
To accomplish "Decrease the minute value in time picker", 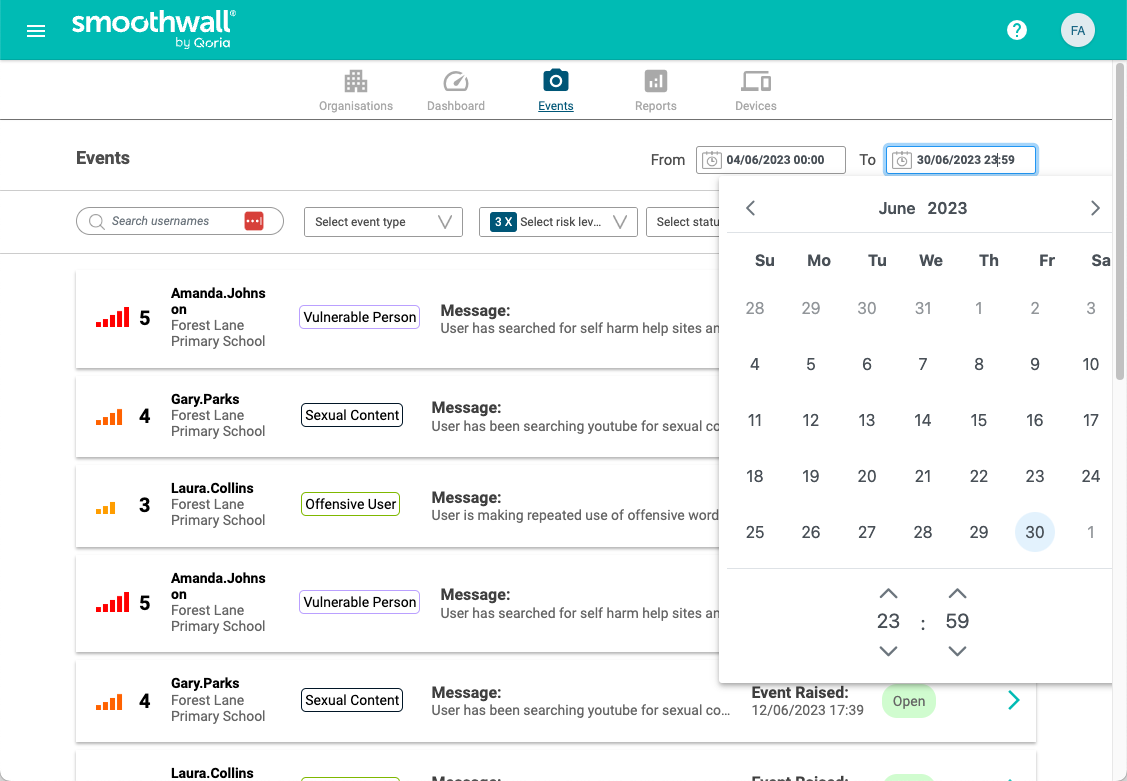I will [x=957, y=651].
